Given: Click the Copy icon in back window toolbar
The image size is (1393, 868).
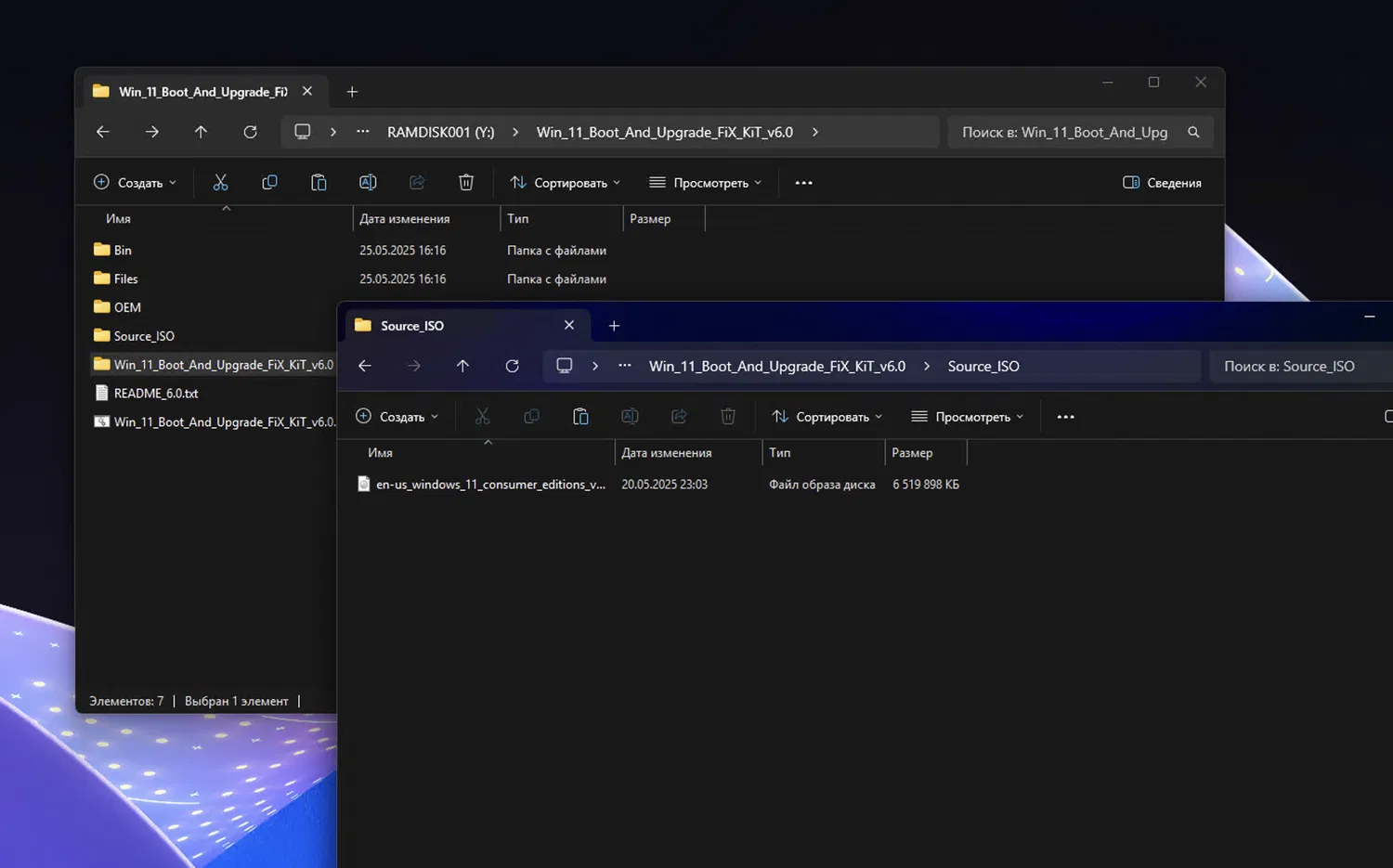Looking at the screenshot, I should tap(269, 183).
